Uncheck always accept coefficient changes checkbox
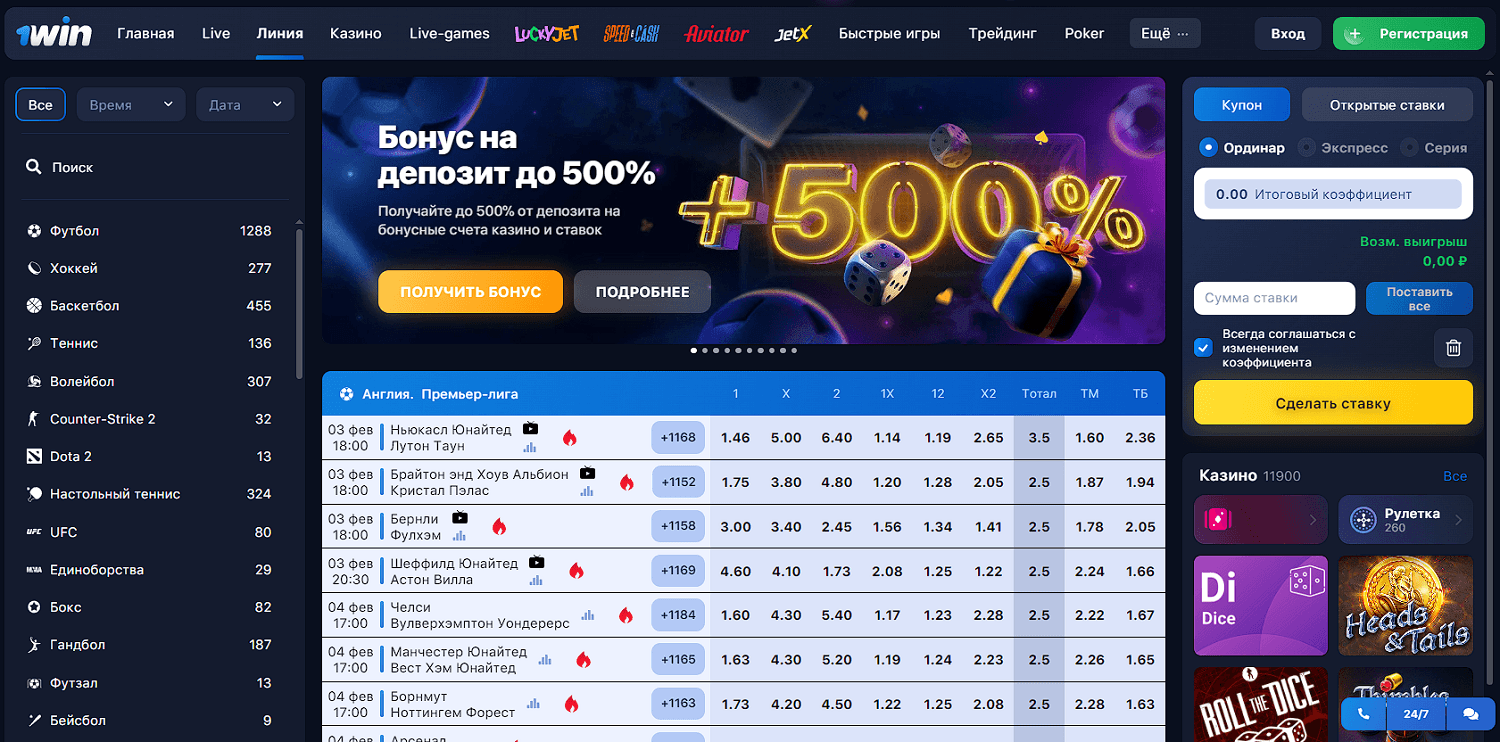This screenshot has width=1500, height=742. pos(1203,348)
